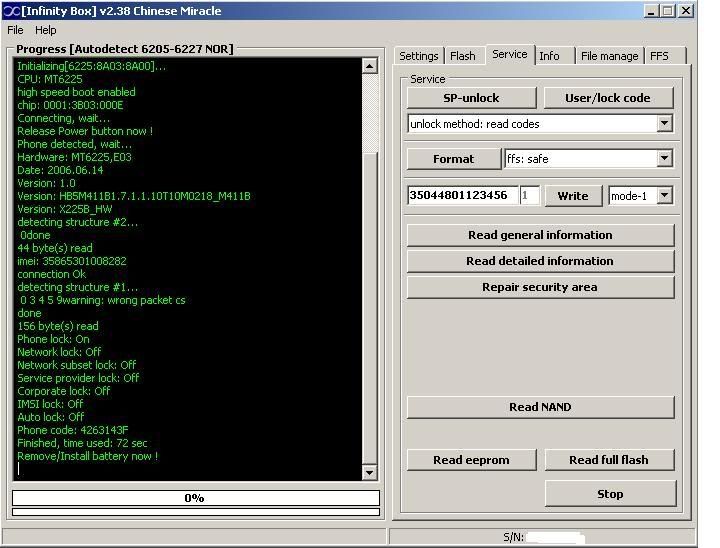Click the log line 'imei: 35865301008282'
This screenshot has width=720, height=548.
pos(72,261)
